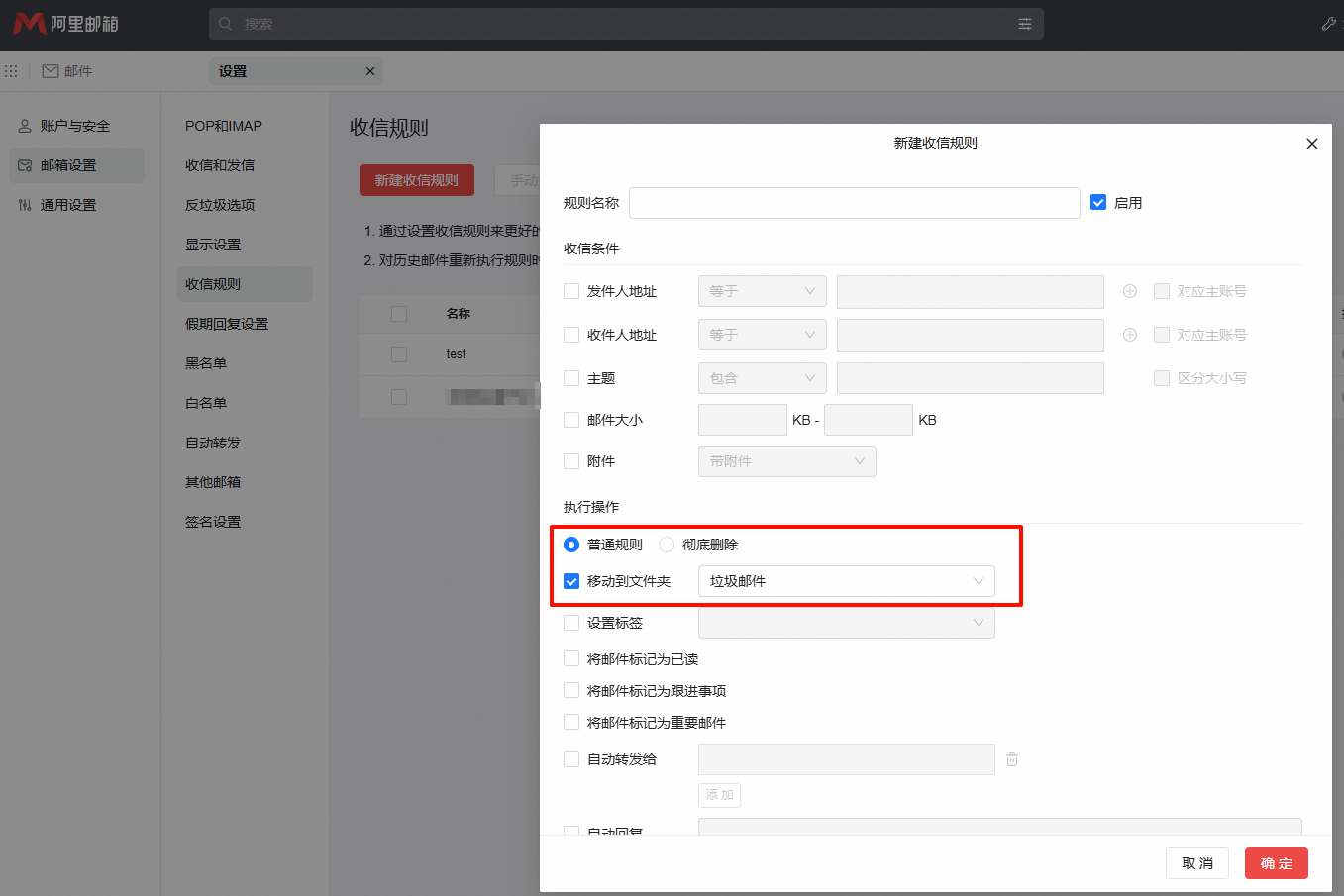Click the Alibaba Mail logo
Image resolution: width=1344 pixels, height=896 pixels.
click(x=65, y=24)
